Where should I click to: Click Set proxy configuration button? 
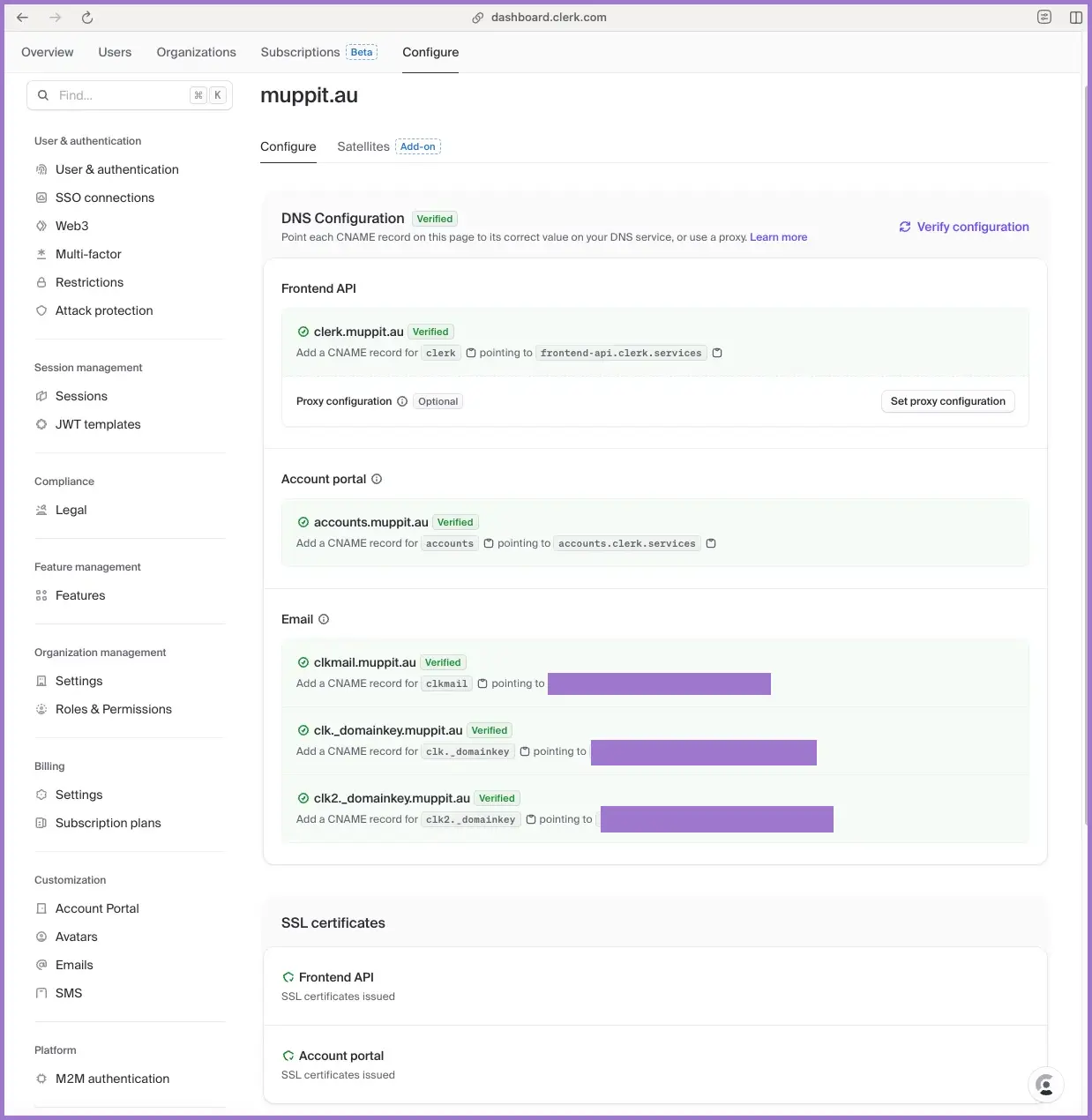[947, 401]
